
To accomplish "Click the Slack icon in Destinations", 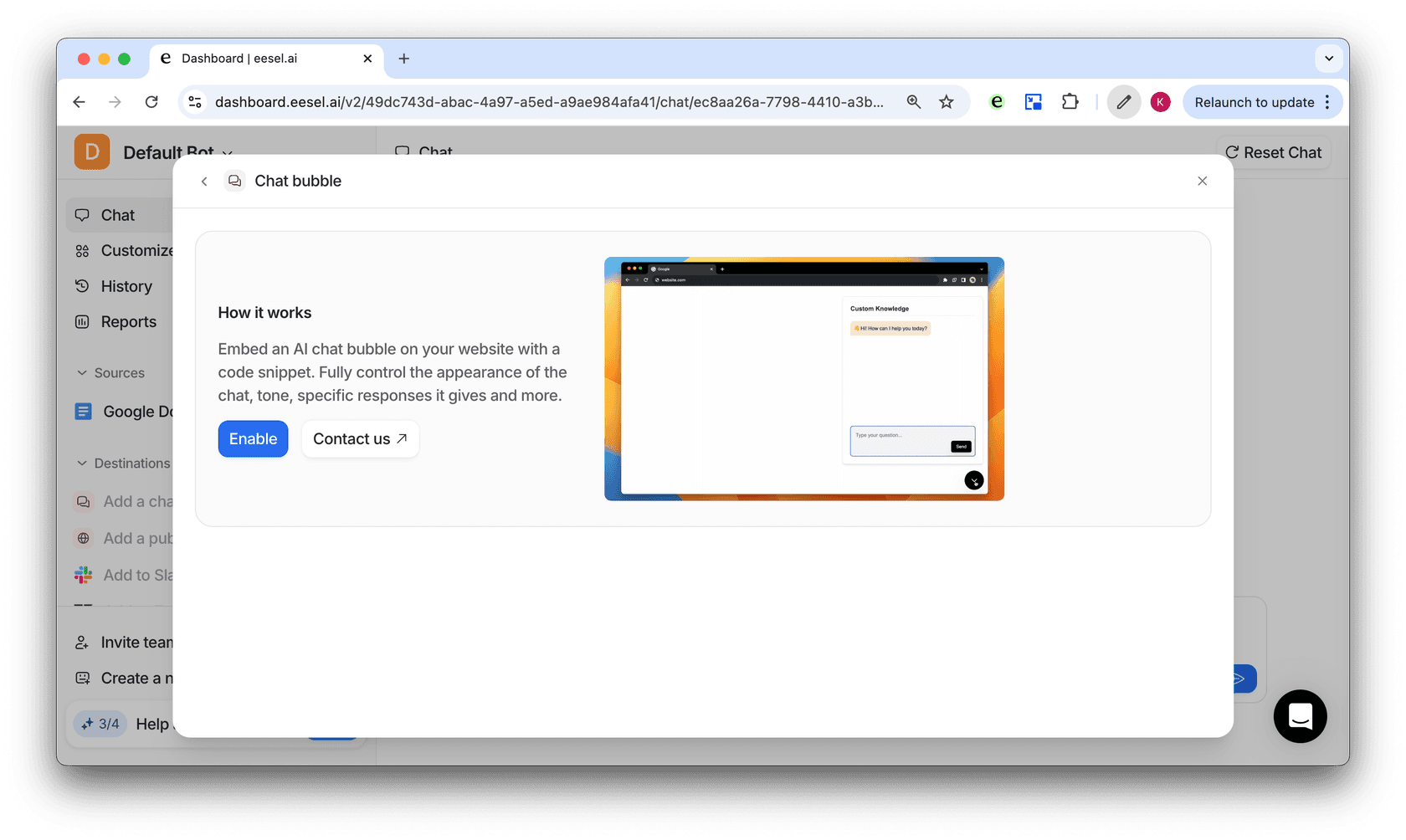I will 83,575.
